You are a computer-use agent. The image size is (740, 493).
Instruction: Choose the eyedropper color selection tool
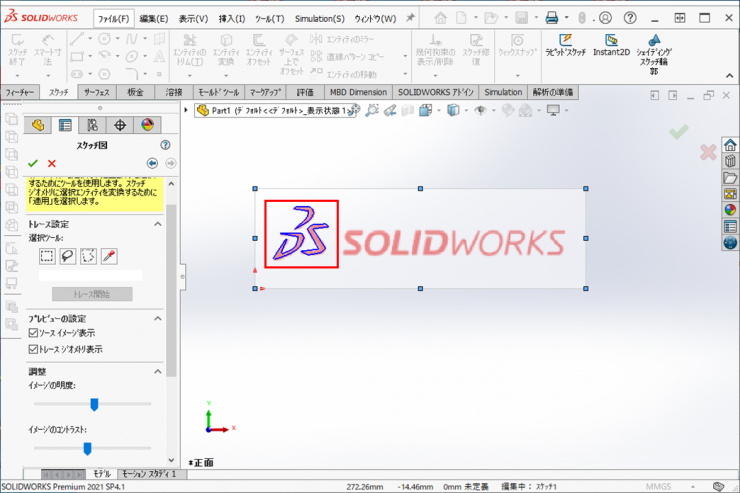(x=108, y=256)
